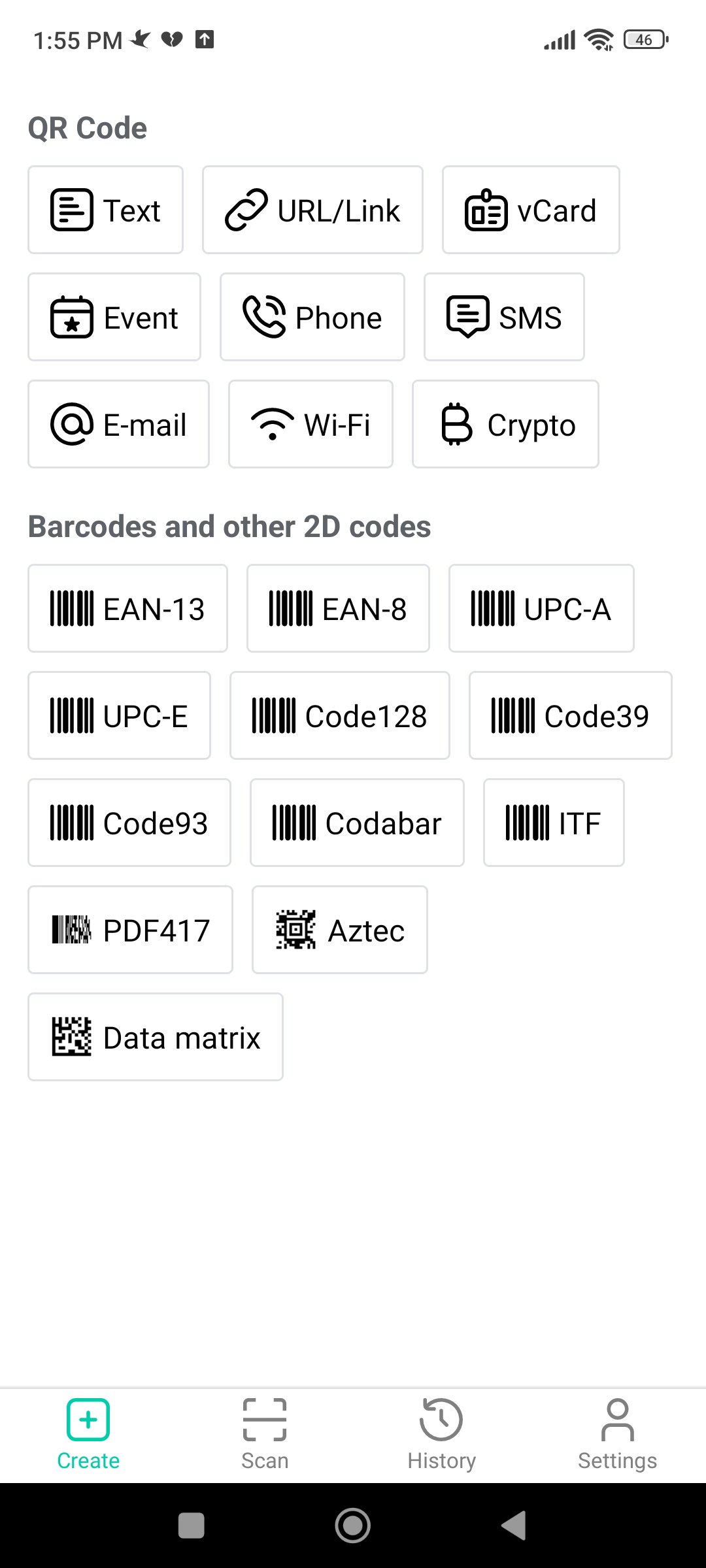Select the PDF417 barcode type

(x=131, y=930)
